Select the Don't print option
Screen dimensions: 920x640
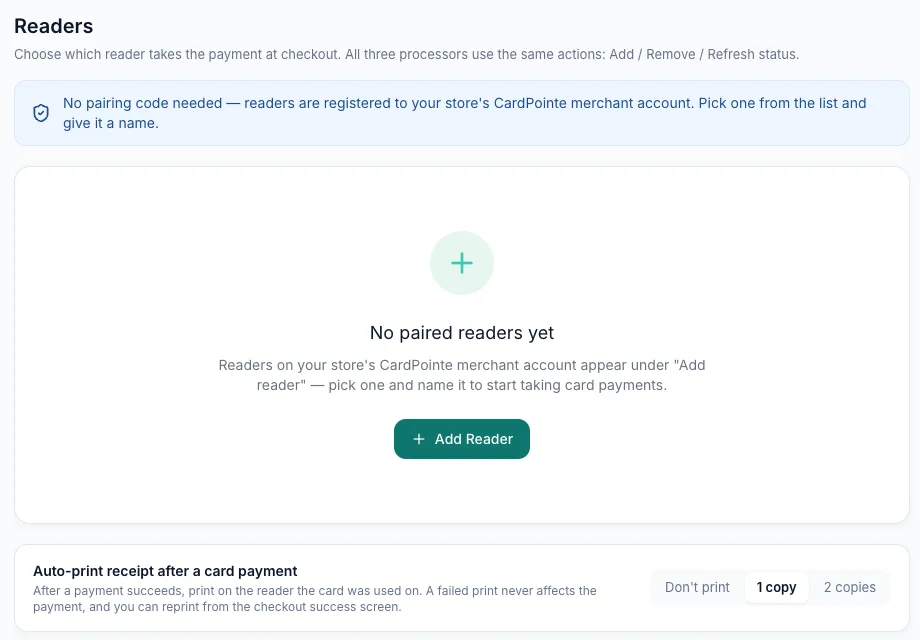(x=697, y=587)
